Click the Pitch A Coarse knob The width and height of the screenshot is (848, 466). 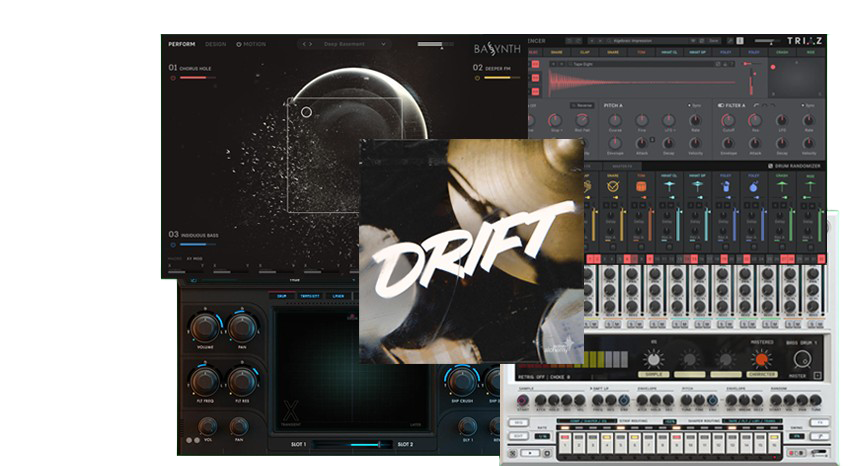pyautogui.click(x=615, y=120)
